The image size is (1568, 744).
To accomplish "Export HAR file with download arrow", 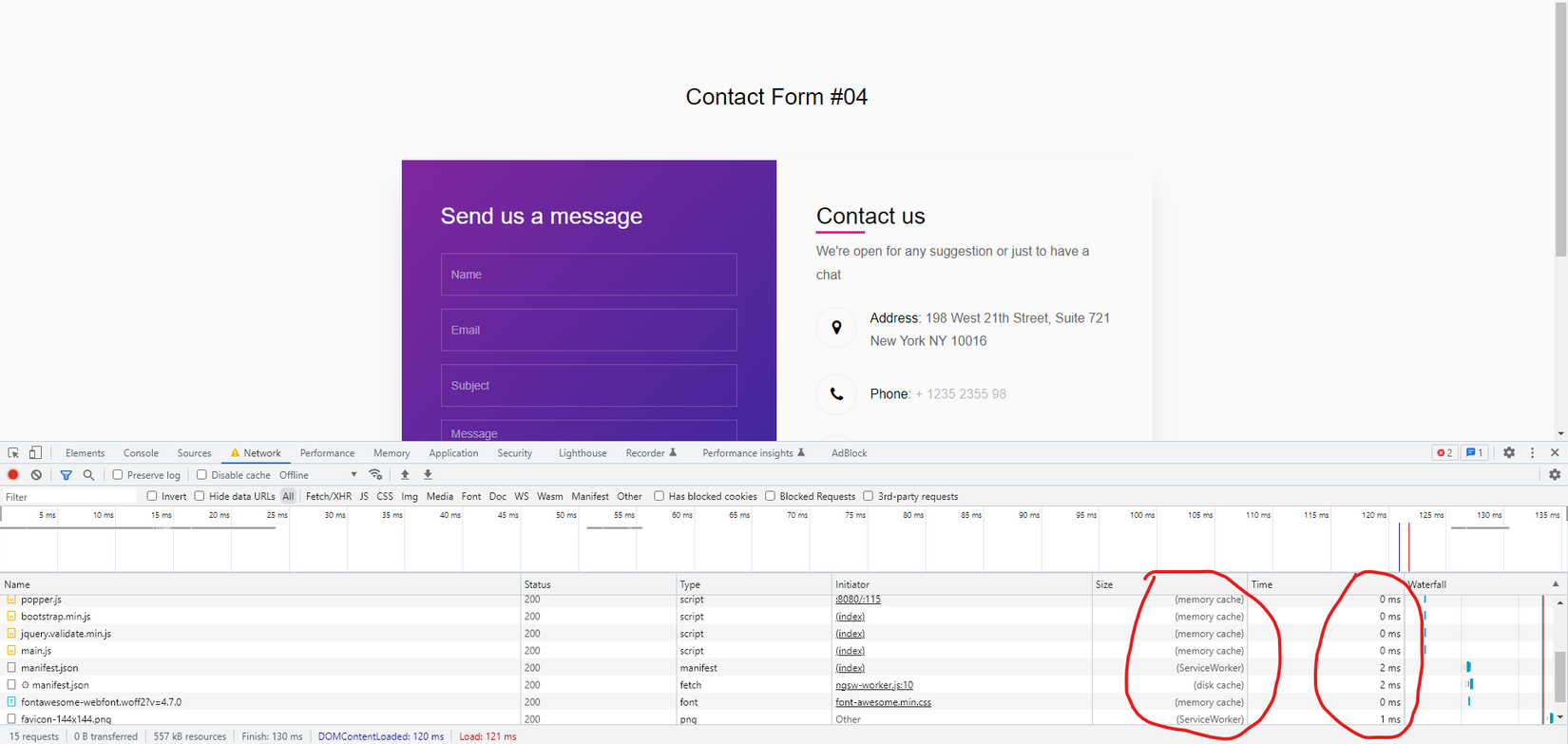I will (x=428, y=475).
